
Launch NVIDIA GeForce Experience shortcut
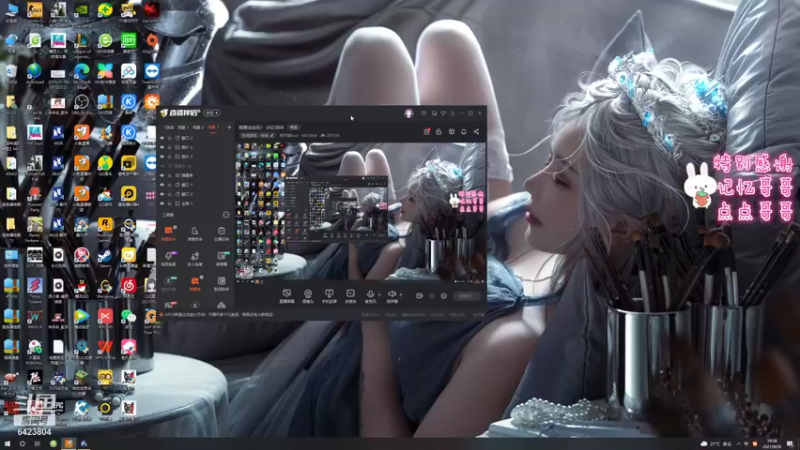click(x=82, y=10)
